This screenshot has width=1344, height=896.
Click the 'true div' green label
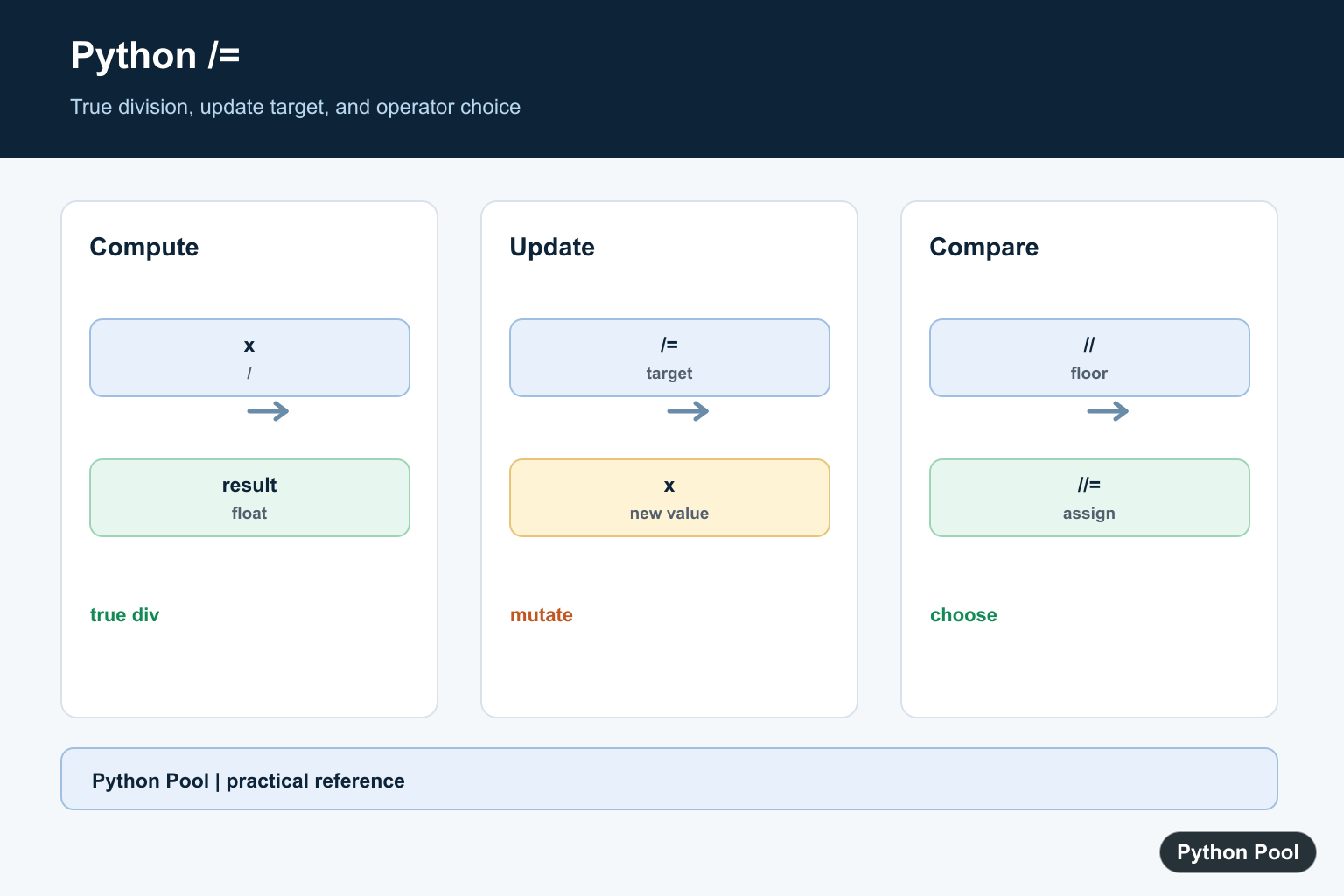click(x=124, y=615)
